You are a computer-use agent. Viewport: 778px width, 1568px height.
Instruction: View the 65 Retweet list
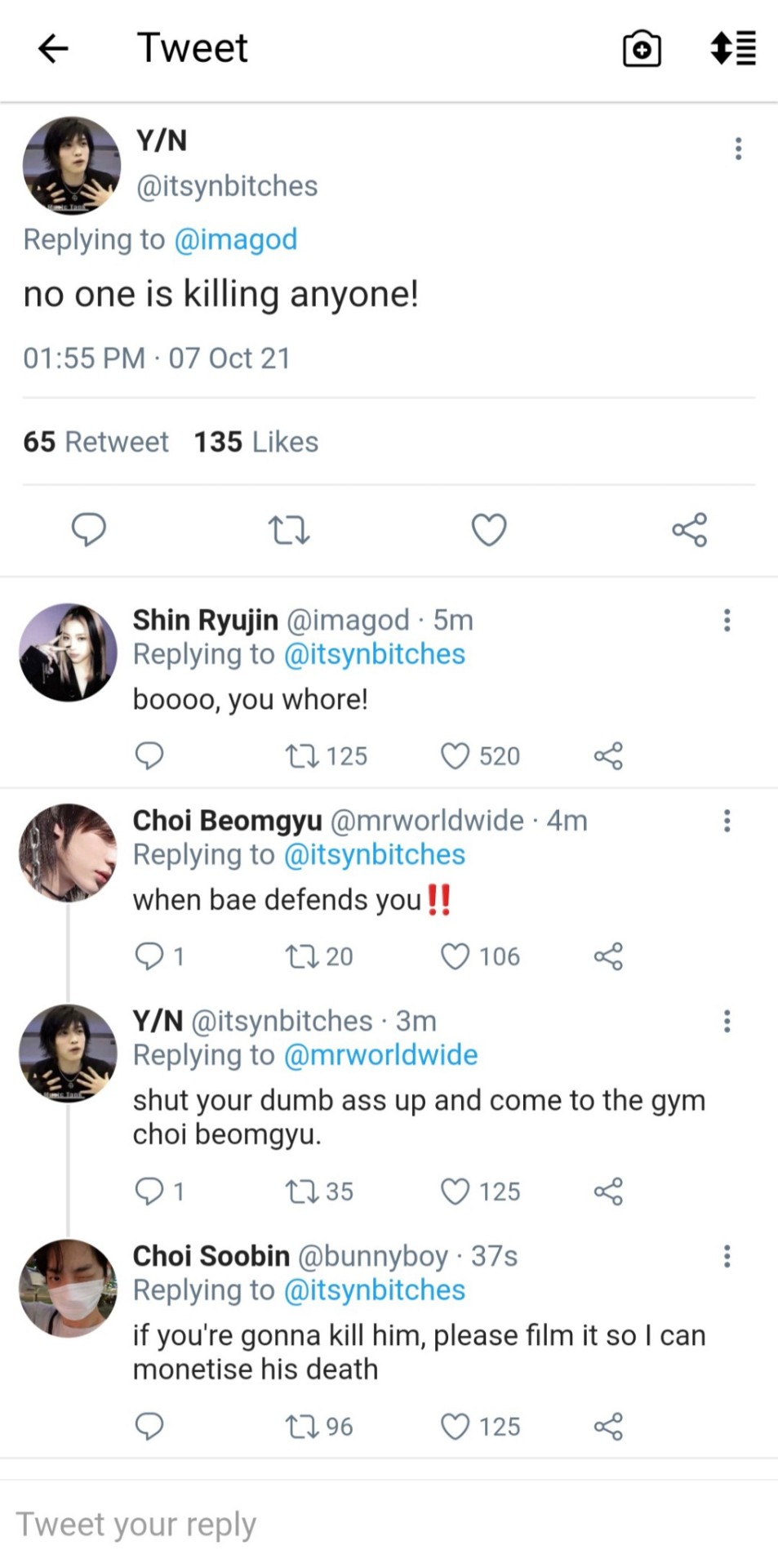(96, 442)
